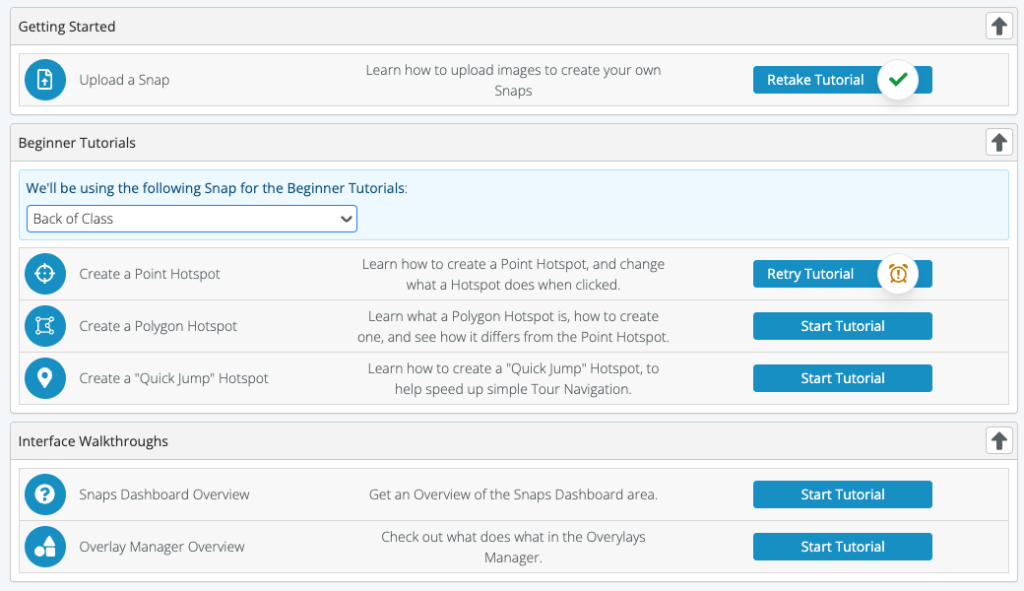
Task: Click the Create a Point Hotspot title
Action: (x=150, y=274)
